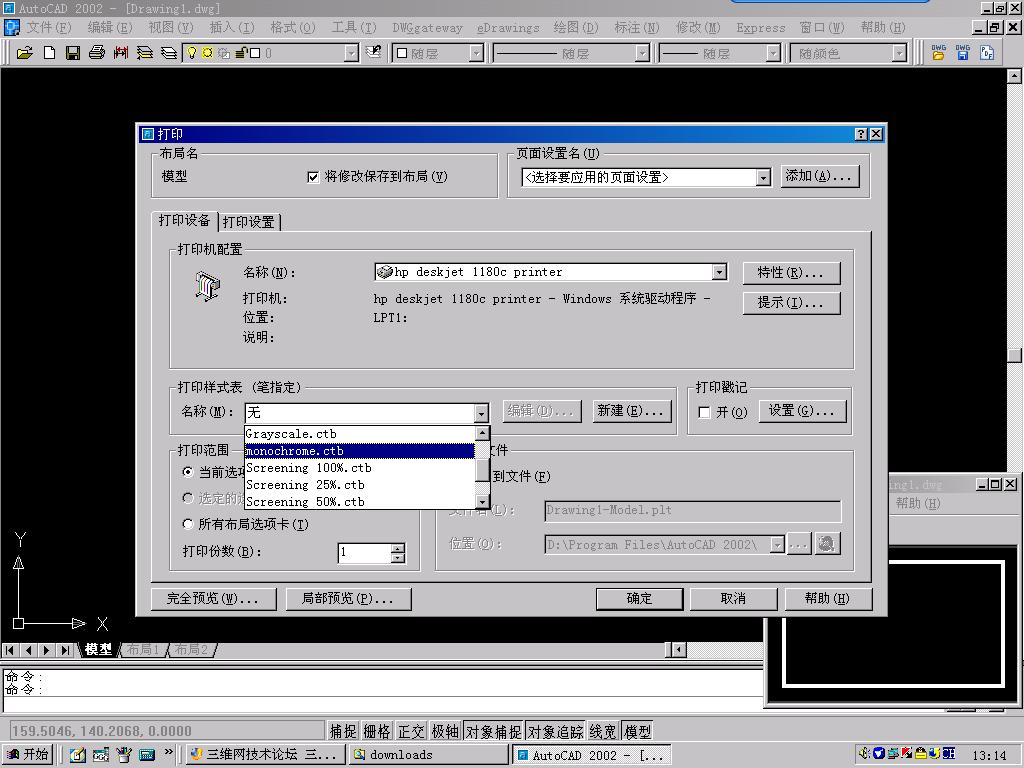
Task: Click the layer stack icon with arrow
Action: (x=144, y=53)
